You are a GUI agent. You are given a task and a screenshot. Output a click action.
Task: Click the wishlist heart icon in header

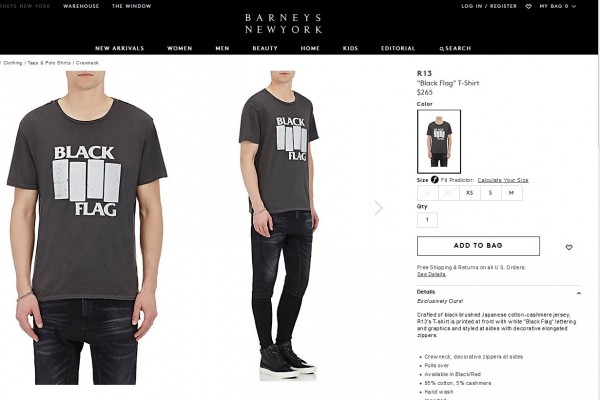tap(528, 7)
